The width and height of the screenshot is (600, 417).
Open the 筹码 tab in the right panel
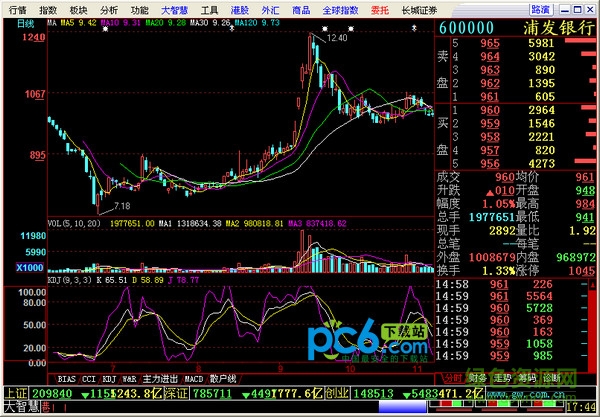526,379
